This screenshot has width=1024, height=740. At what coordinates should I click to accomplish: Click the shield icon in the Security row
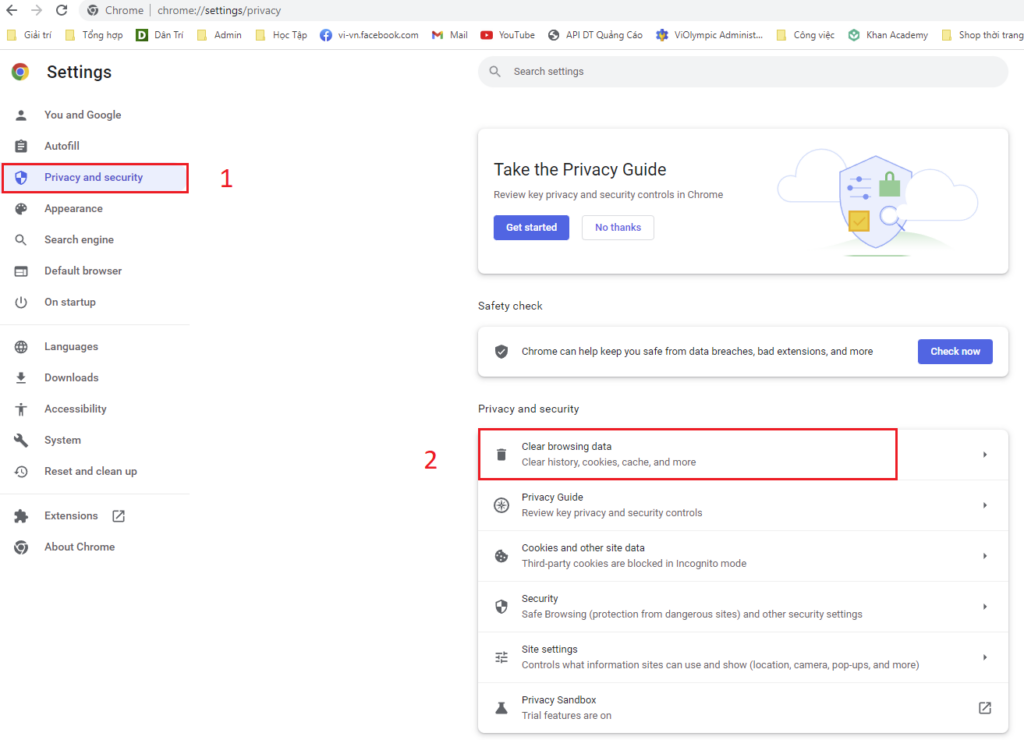pyautogui.click(x=501, y=607)
